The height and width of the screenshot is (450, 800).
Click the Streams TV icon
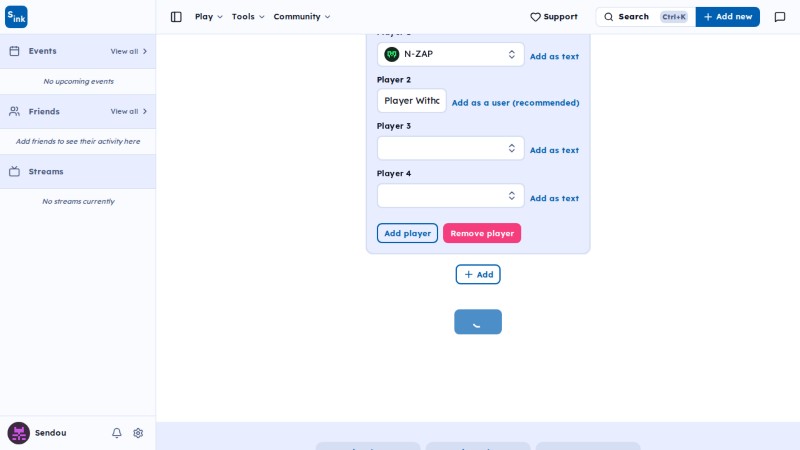tap(14, 171)
